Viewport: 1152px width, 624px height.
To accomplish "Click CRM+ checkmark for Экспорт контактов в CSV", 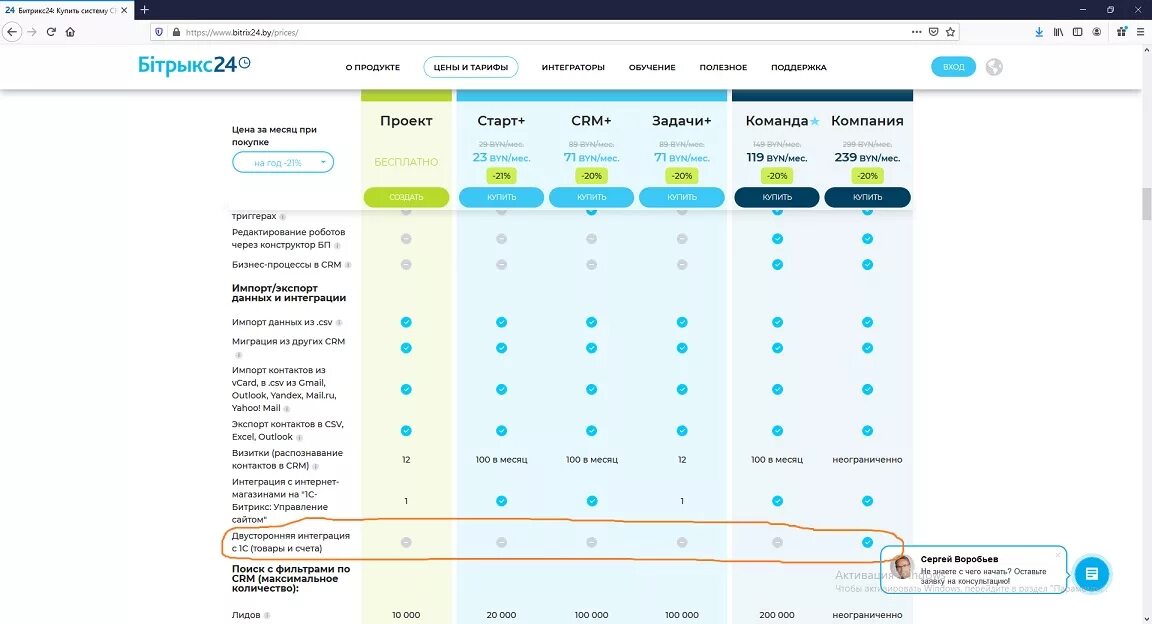I will [591, 431].
